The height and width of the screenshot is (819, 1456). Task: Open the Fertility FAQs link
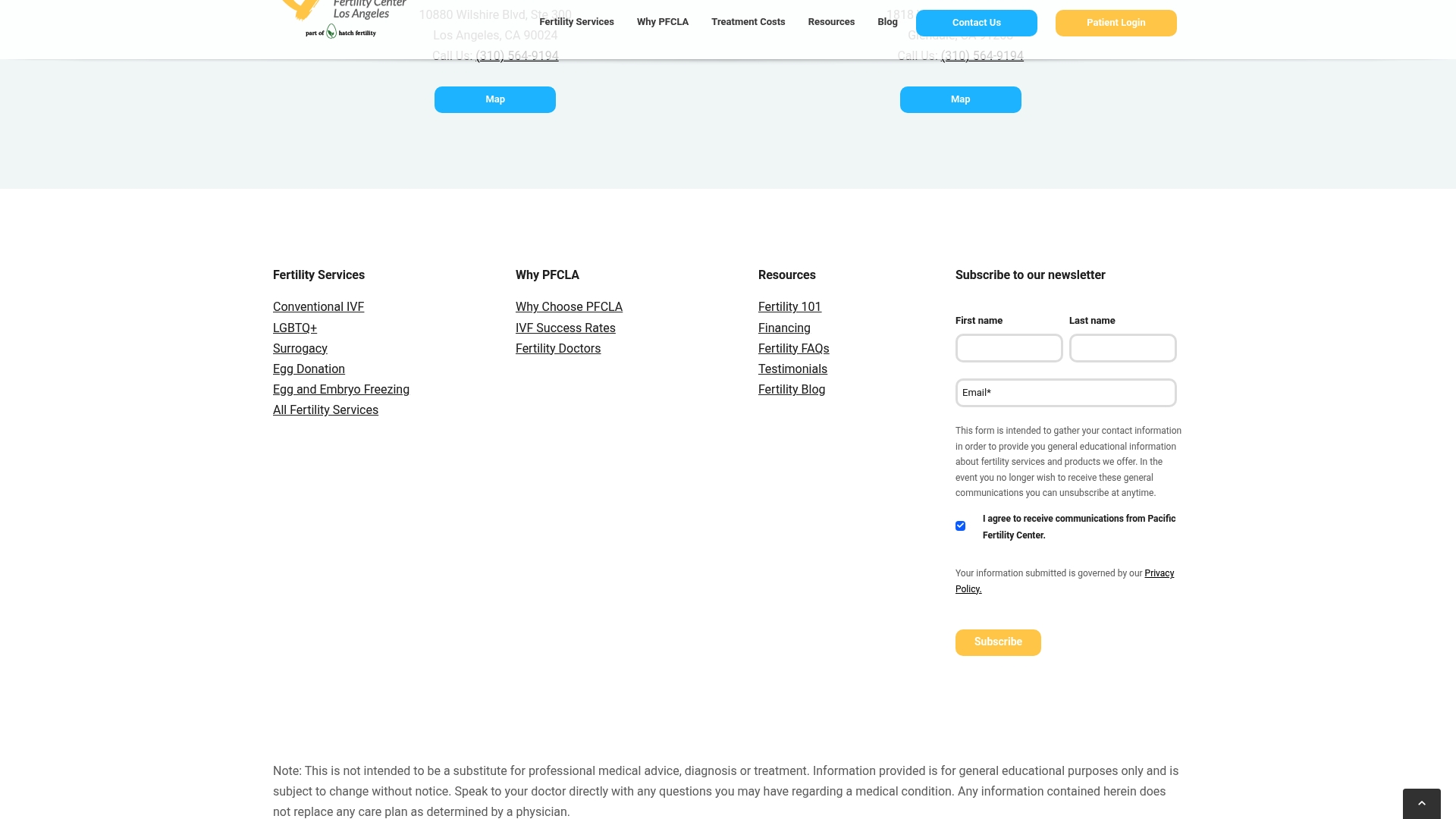(793, 349)
